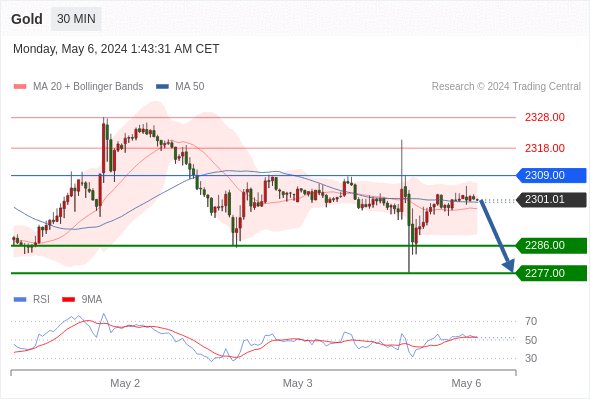The width and height of the screenshot is (590, 400).
Task: Click the 'MA 50' legend label
Action: (190, 87)
